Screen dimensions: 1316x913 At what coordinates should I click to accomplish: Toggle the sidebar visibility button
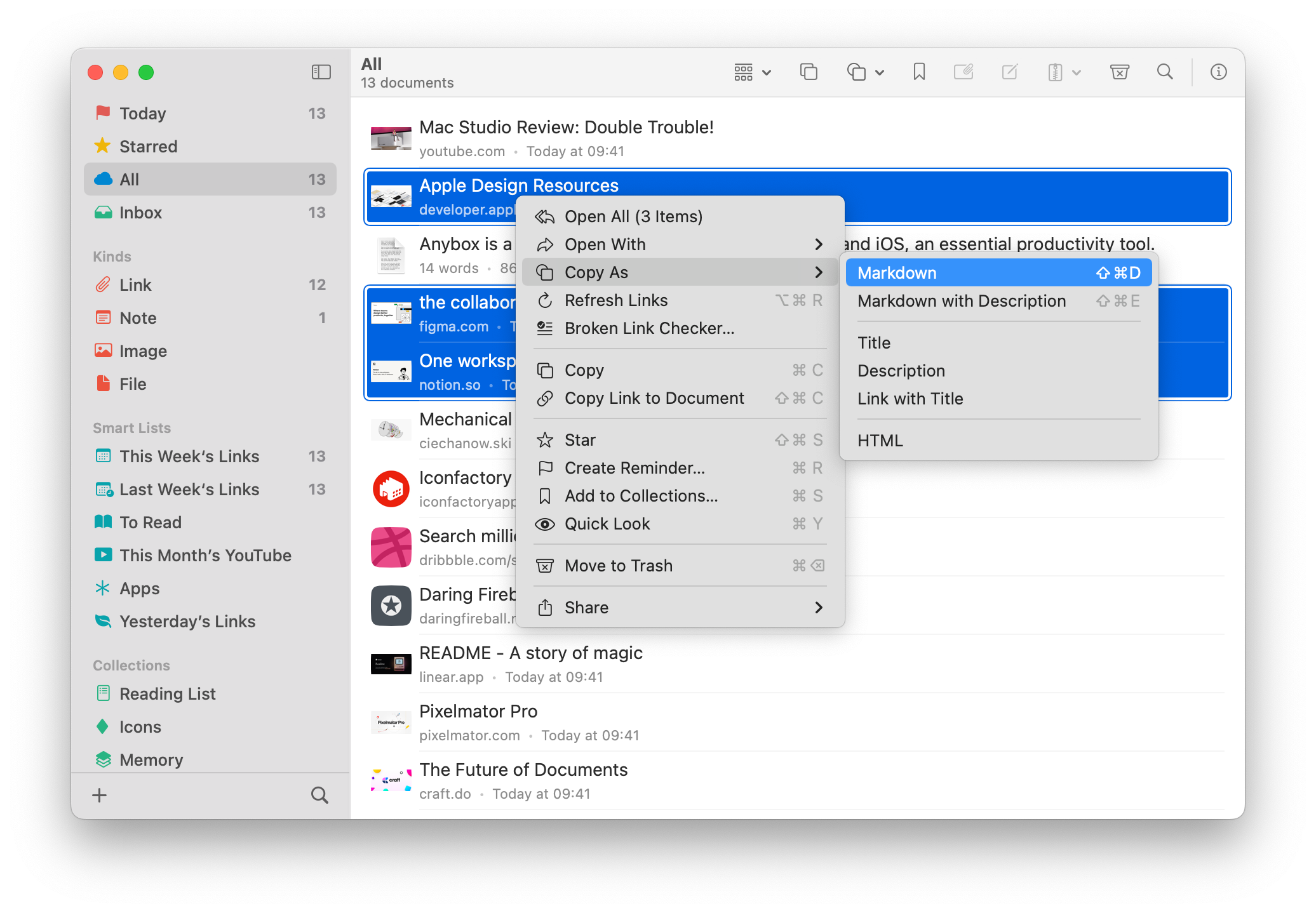321,72
